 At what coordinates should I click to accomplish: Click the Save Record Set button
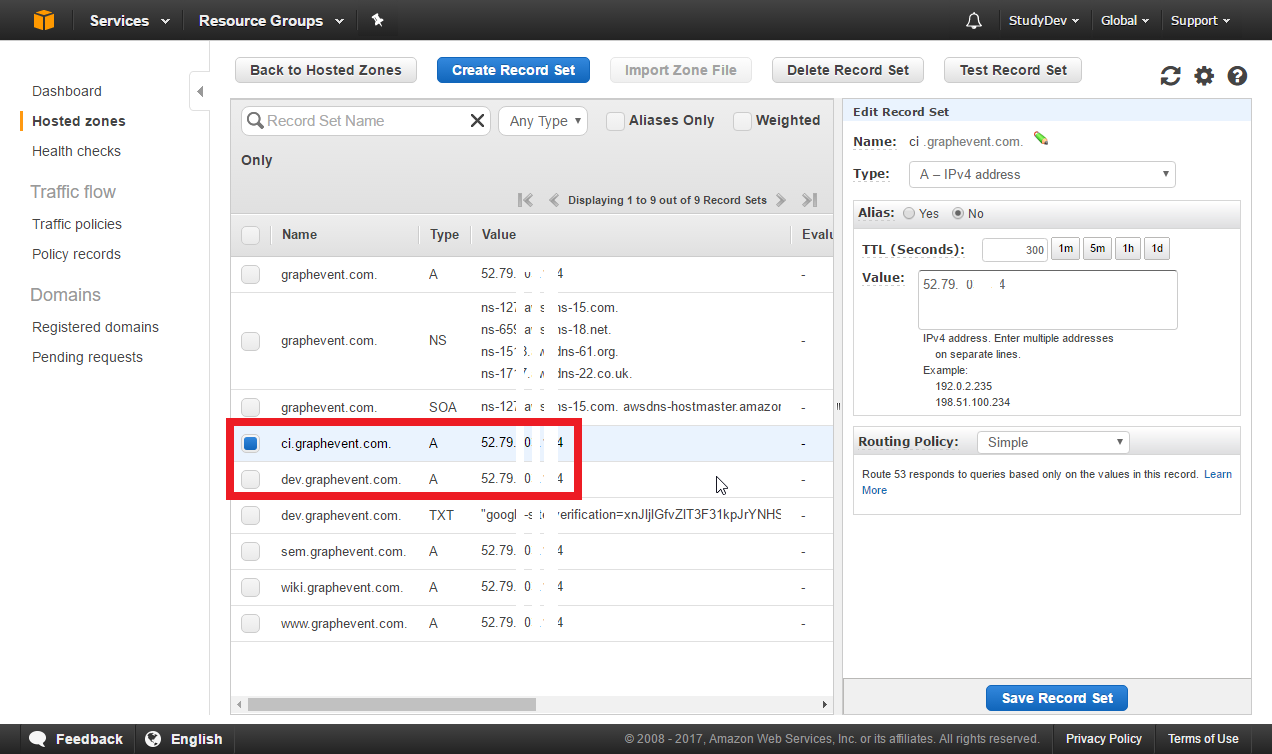pyautogui.click(x=1057, y=698)
